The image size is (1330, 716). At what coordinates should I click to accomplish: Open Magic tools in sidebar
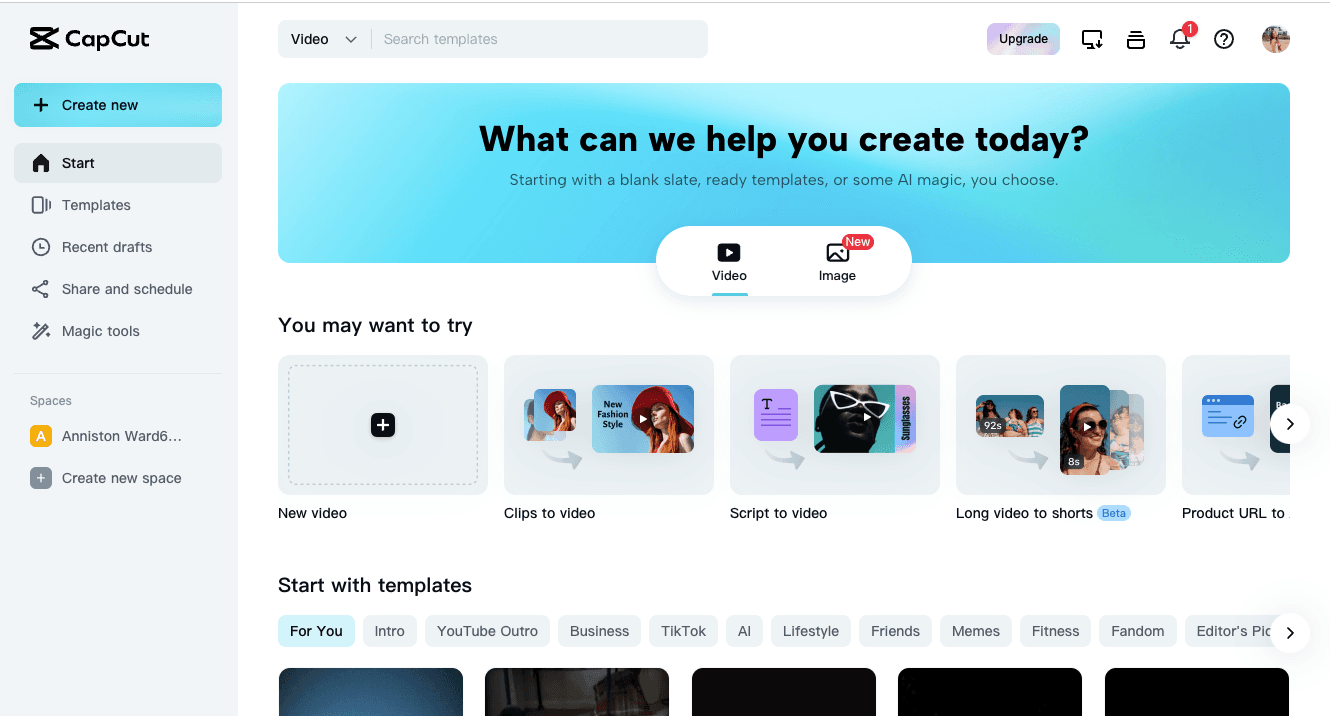tap(100, 331)
